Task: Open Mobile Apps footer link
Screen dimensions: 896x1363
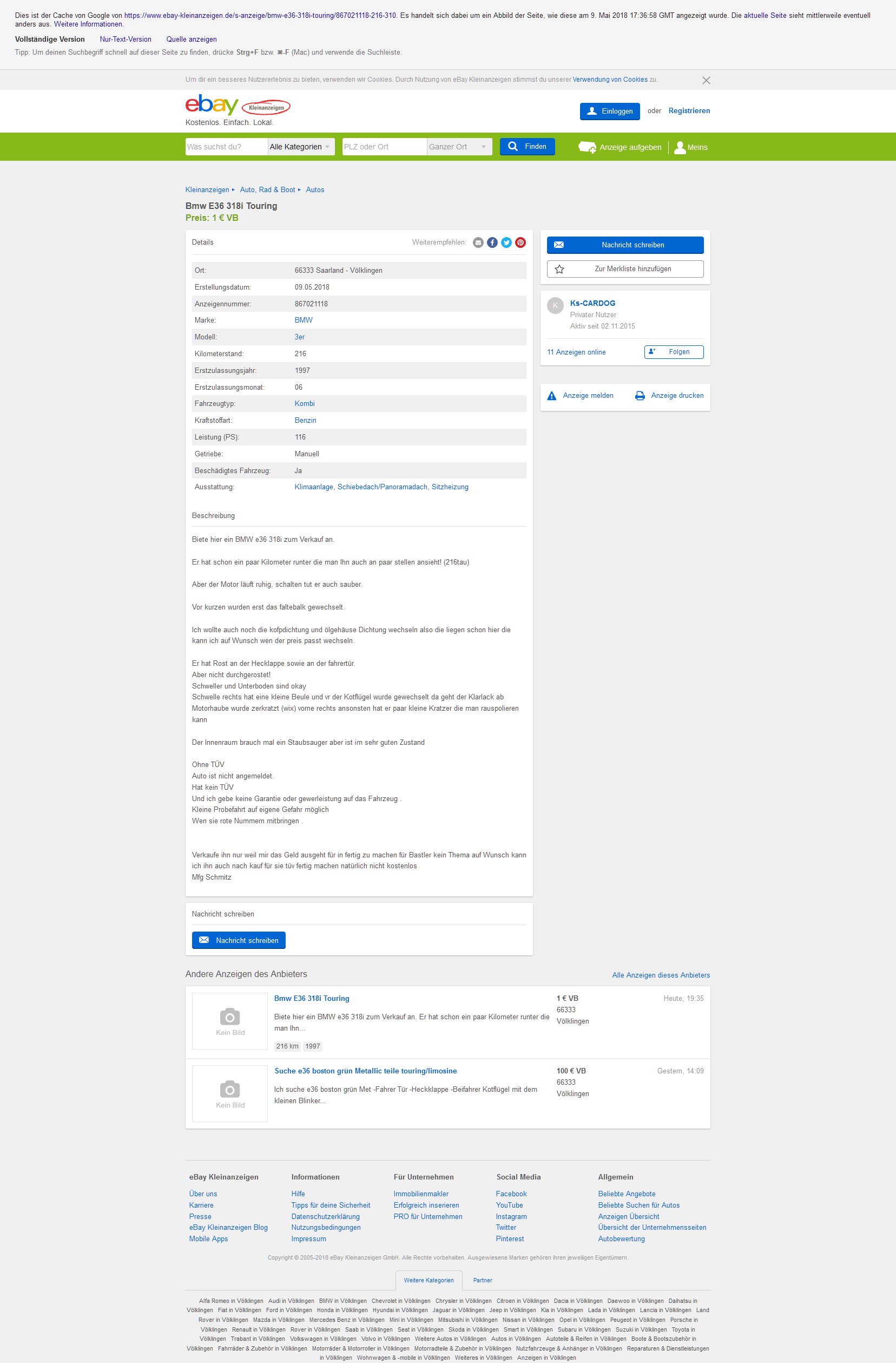Action: click(x=208, y=1239)
